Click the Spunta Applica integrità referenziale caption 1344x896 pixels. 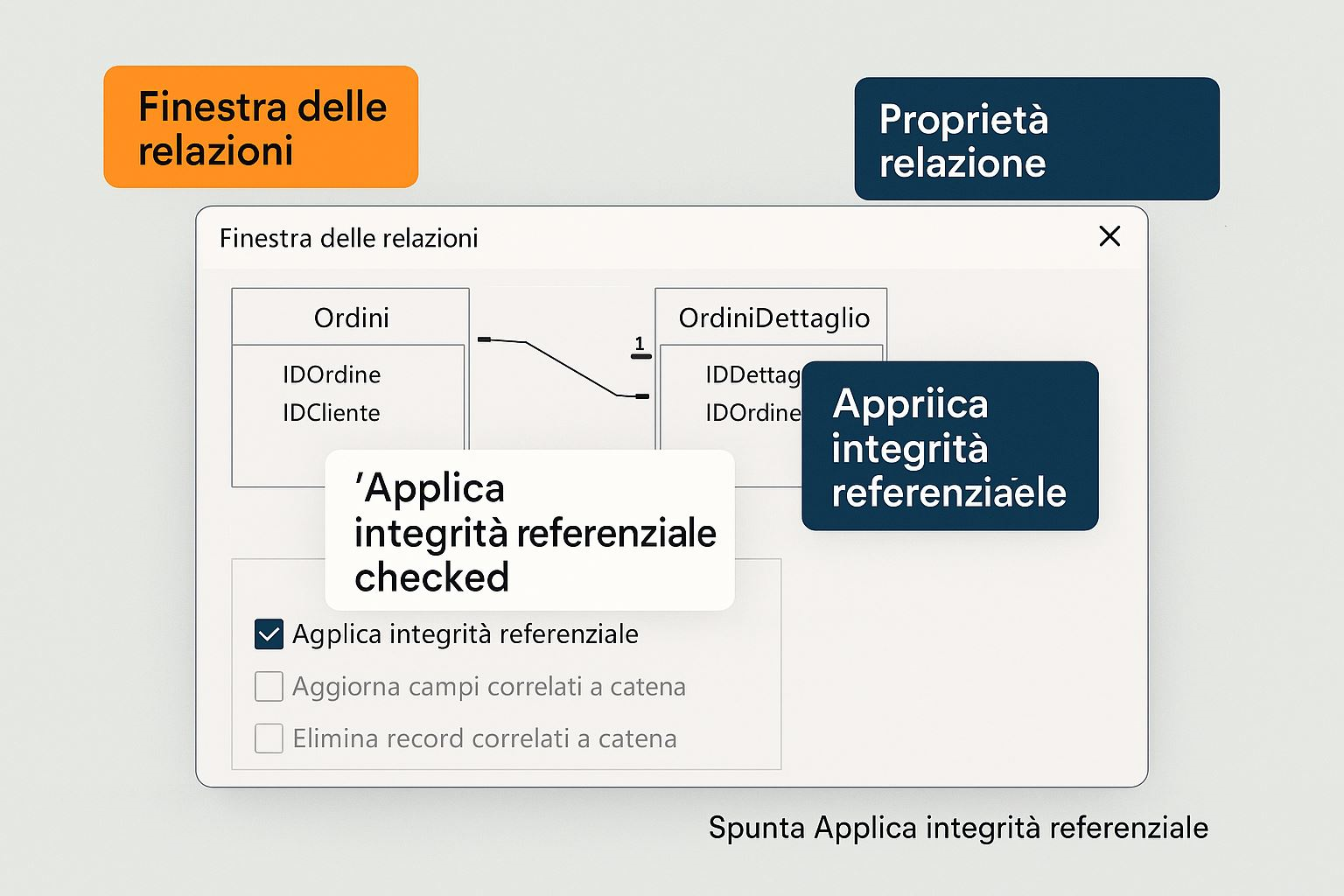958,828
